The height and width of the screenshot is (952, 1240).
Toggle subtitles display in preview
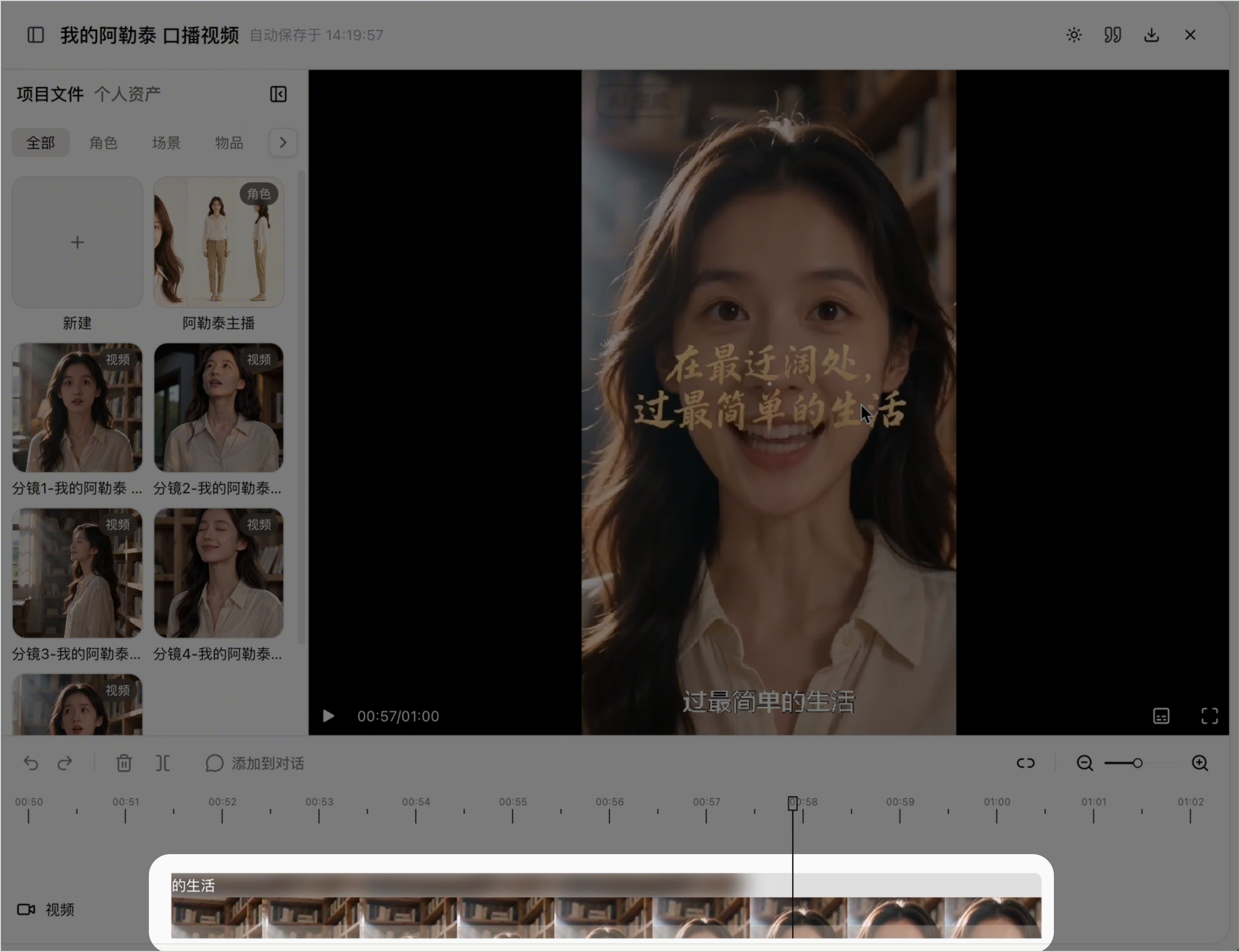tap(1161, 716)
